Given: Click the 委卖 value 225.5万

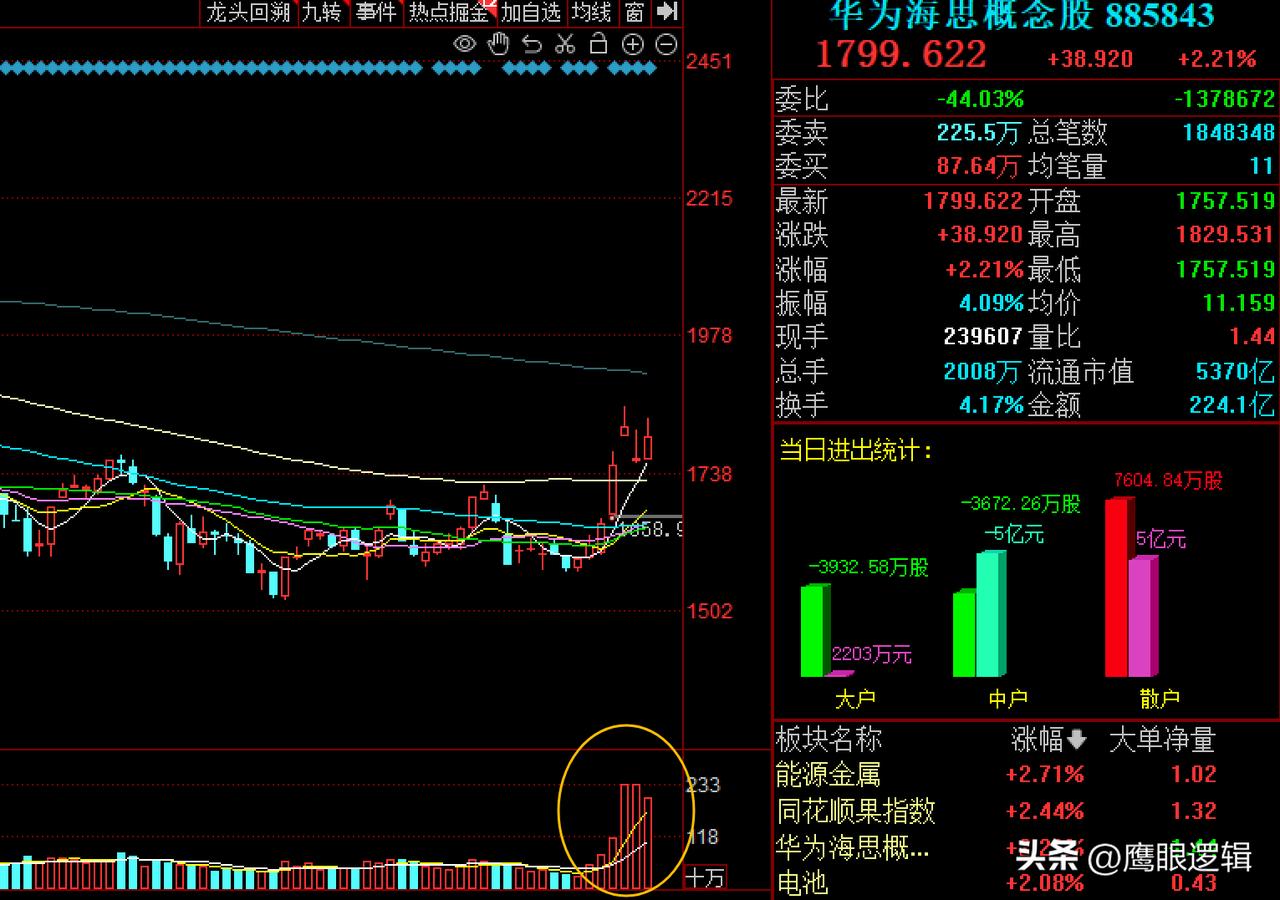Looking at the screenshot, I should (x=979, y=132).
